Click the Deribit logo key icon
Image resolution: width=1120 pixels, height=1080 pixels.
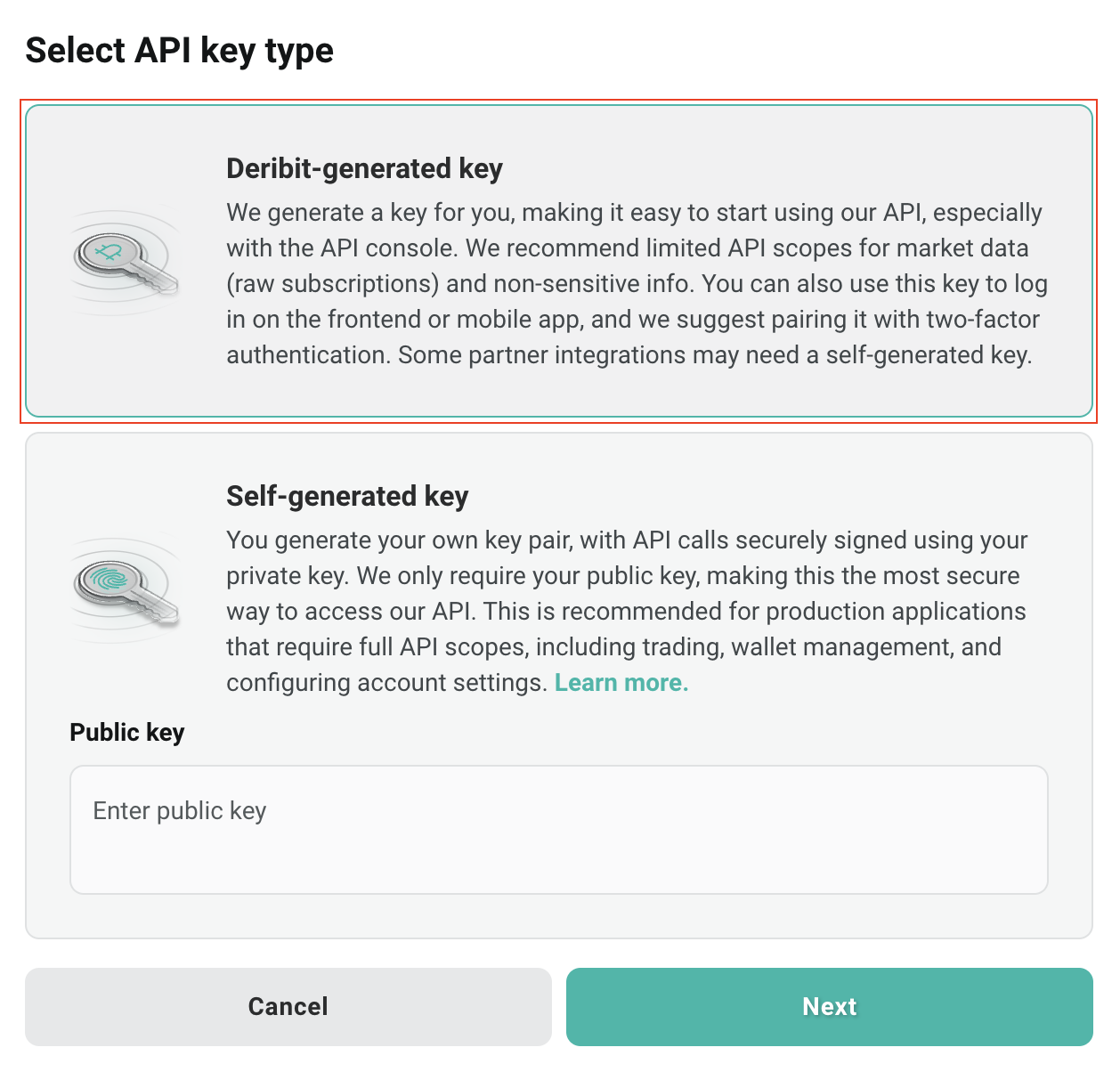click(x=126, y=262)
